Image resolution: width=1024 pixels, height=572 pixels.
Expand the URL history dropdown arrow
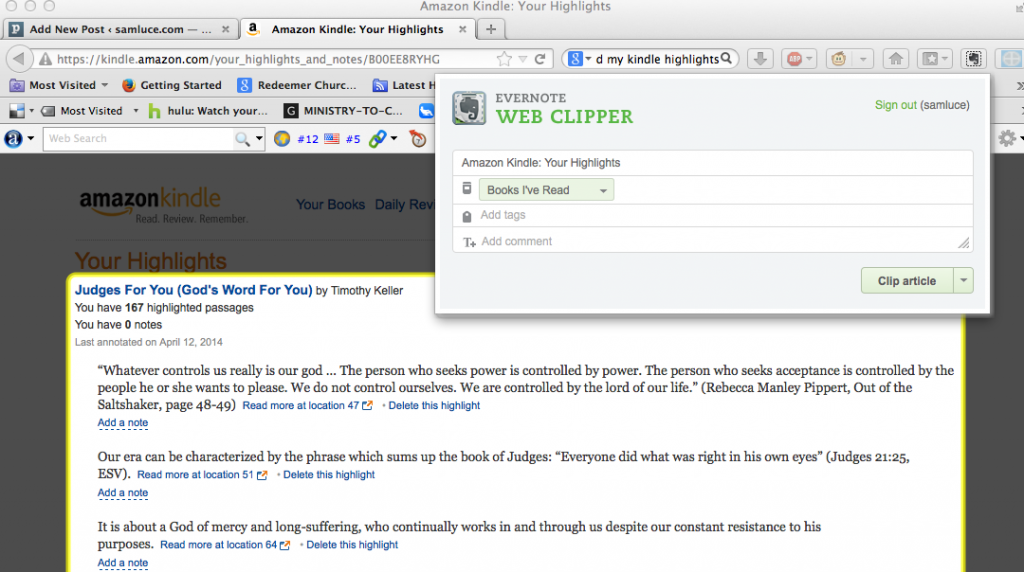click(x=522, y=59)
